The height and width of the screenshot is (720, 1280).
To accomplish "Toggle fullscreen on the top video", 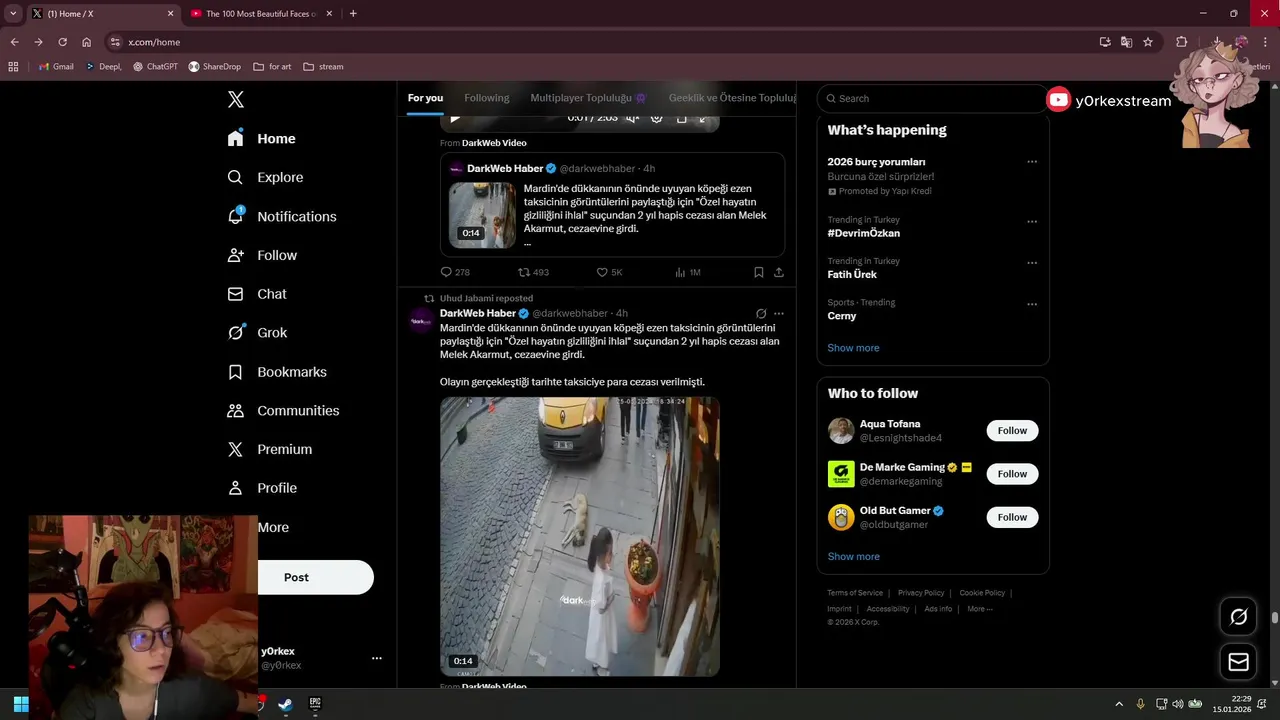I will pos(704,118).
